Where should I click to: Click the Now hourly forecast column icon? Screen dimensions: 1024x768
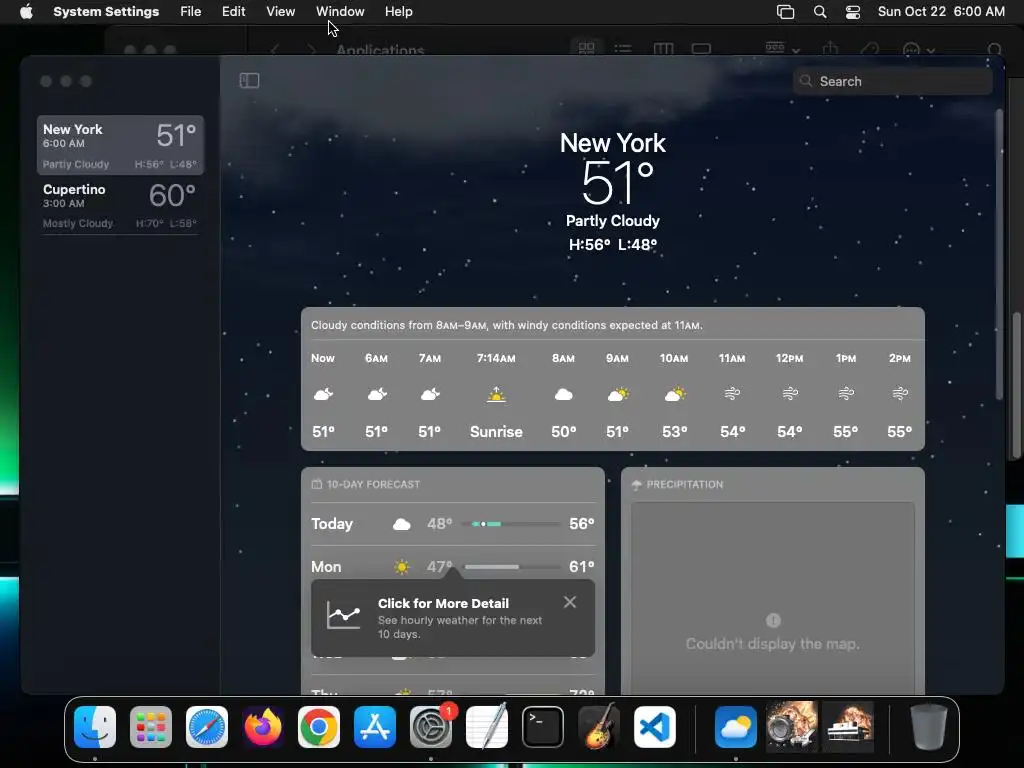point(323,394)
